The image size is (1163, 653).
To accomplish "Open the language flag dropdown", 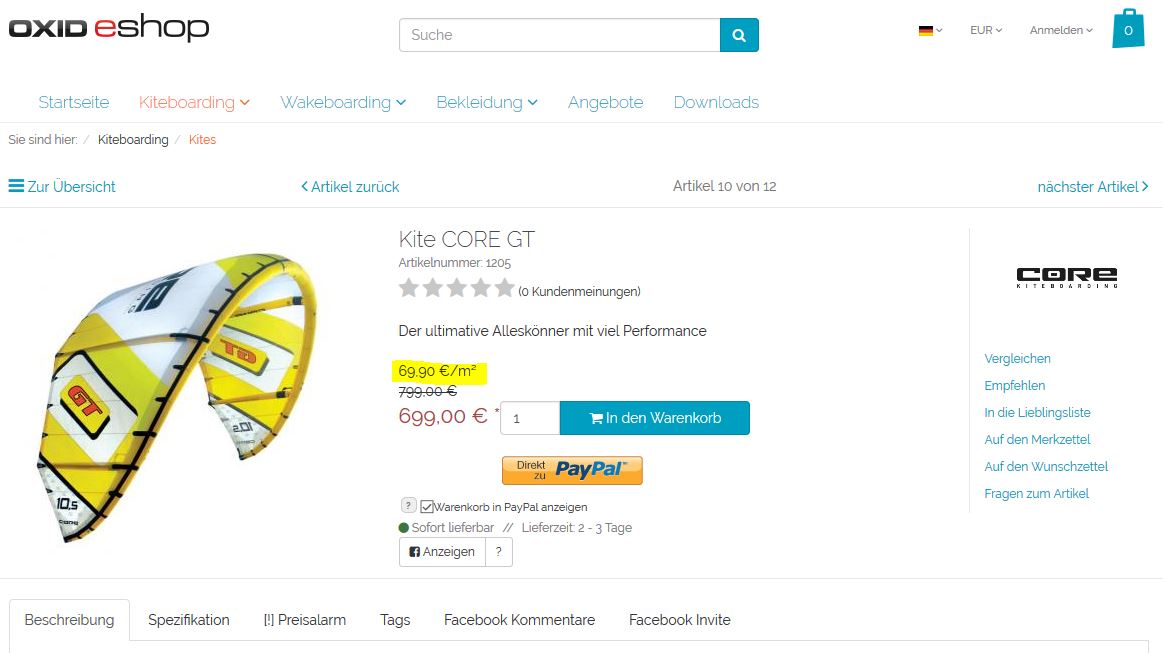I will [x=930, y=30].
